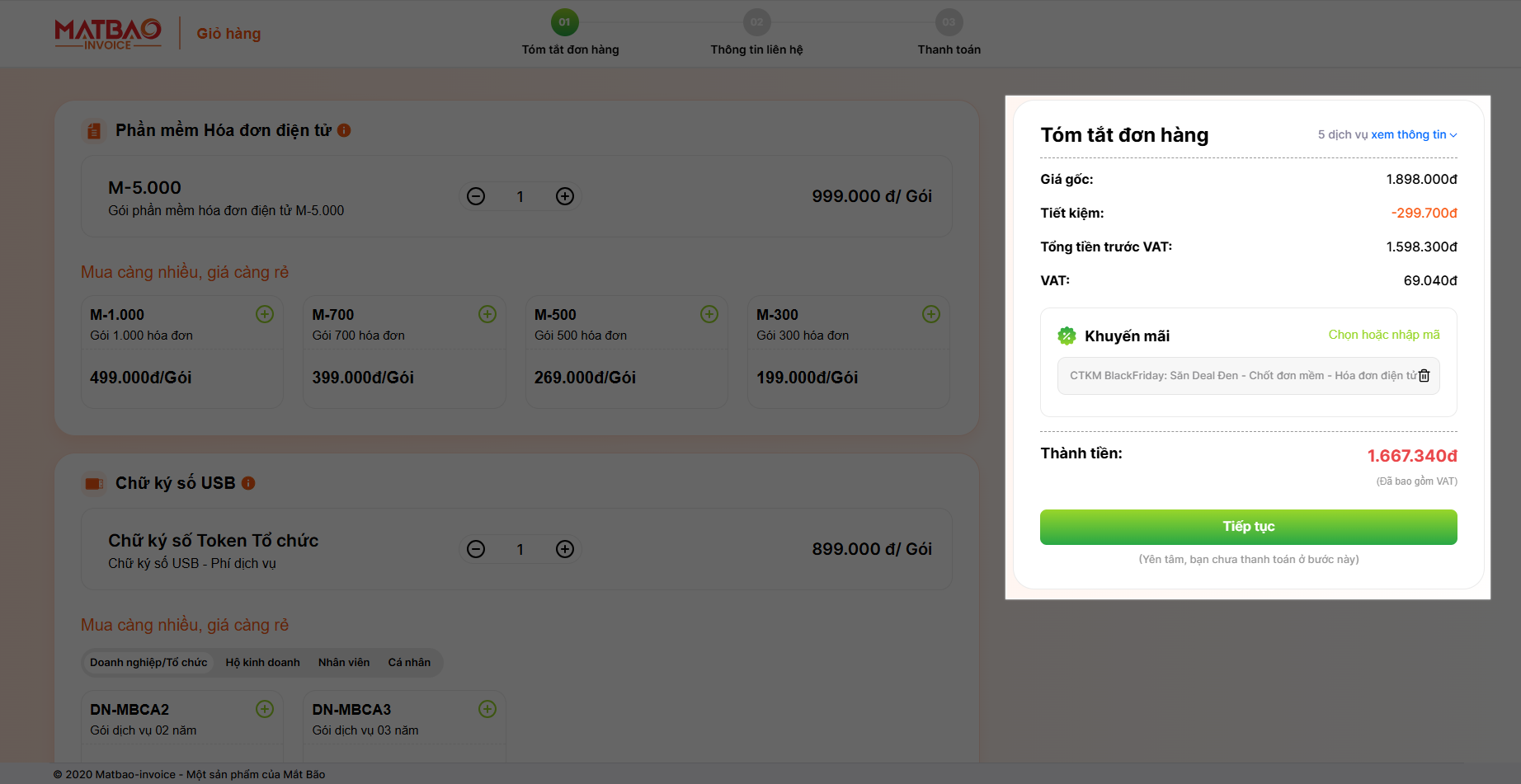Viewport: 1521px width, 784px height.
Task: Add the M-300 package to cart
Action: (x=931, y=314)
